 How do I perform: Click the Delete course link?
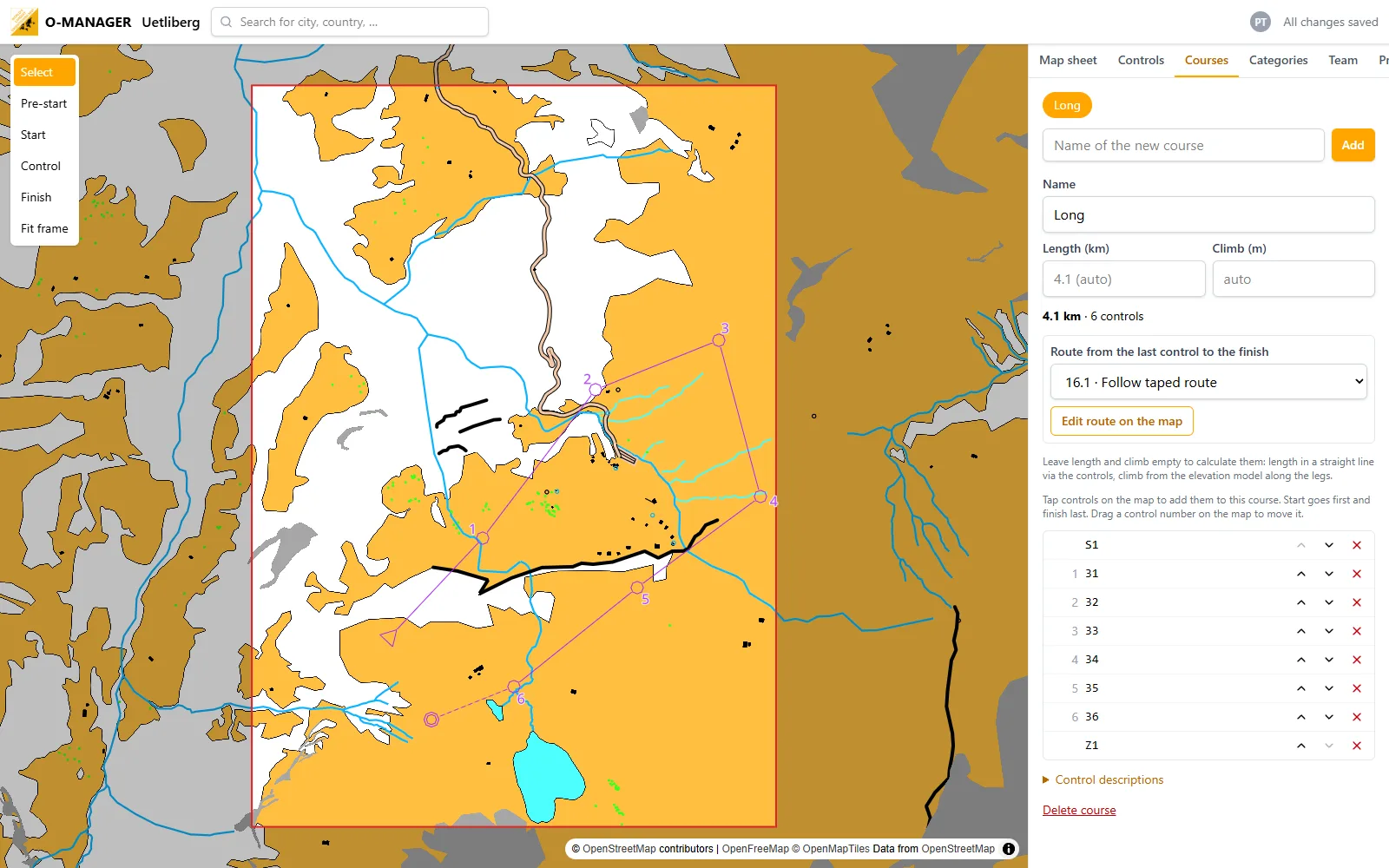coord(1079,810)
